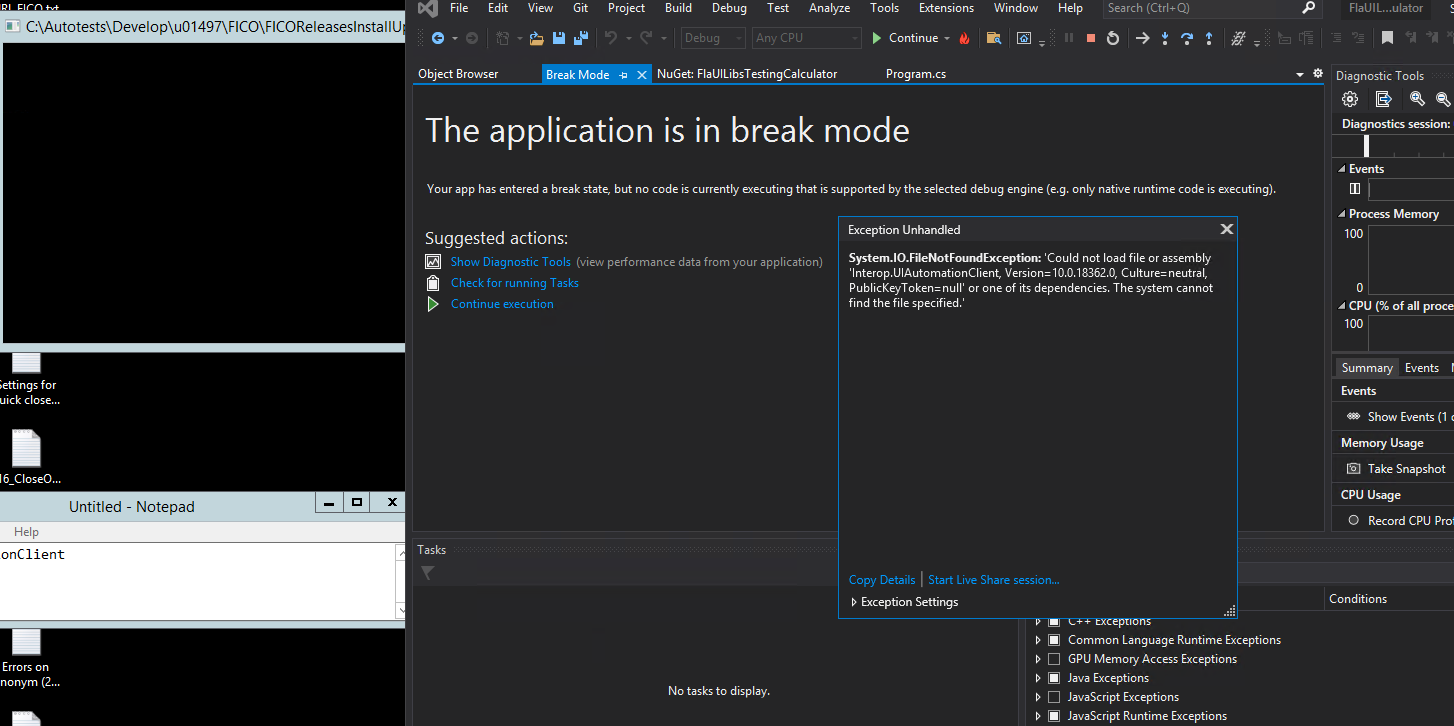Screen dimensions: 1454x726
Task: Click Copy Details in the exception dialog
Action: tap(881, 579)
